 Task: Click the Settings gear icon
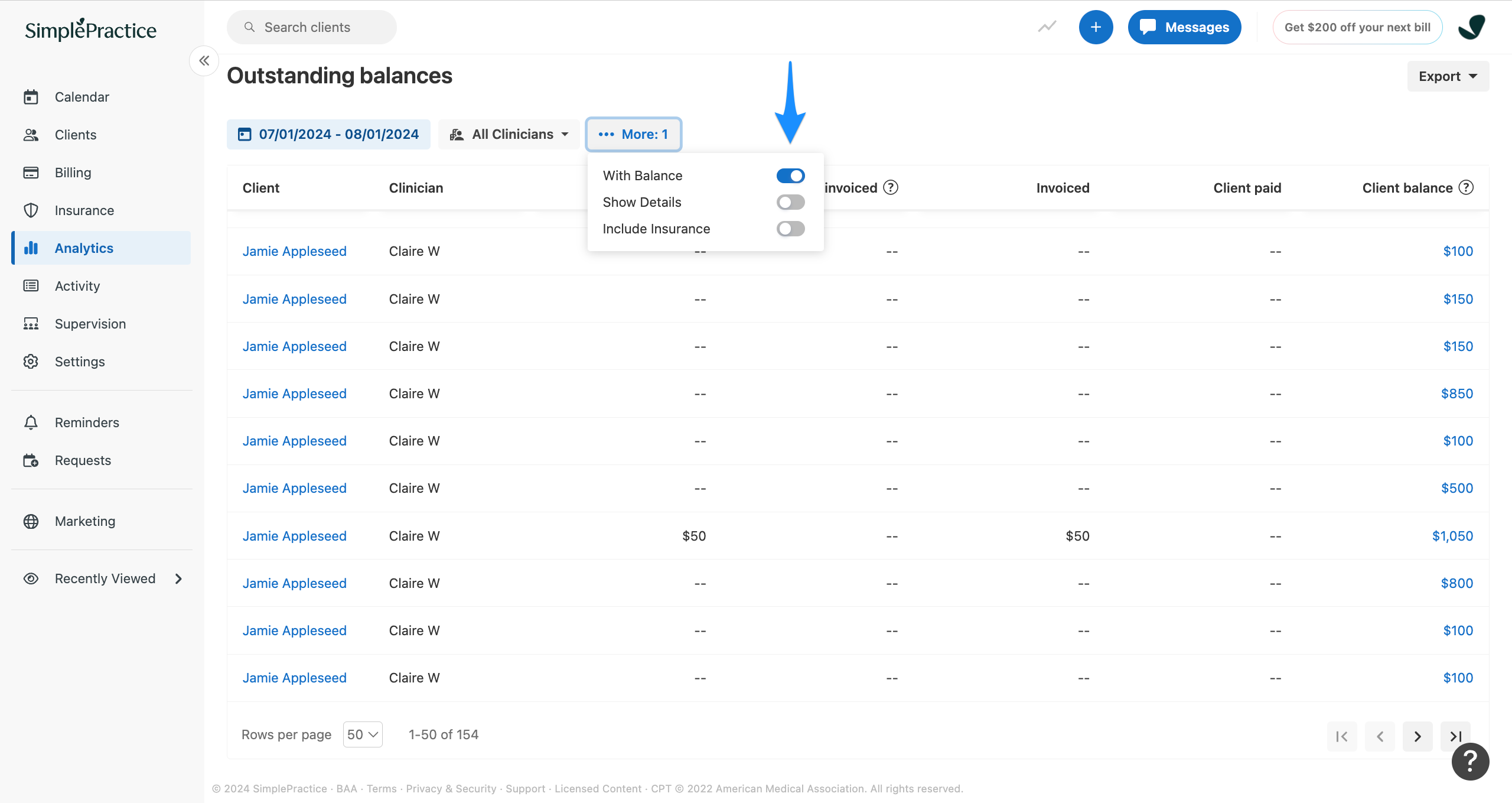(x=31, y=362)
